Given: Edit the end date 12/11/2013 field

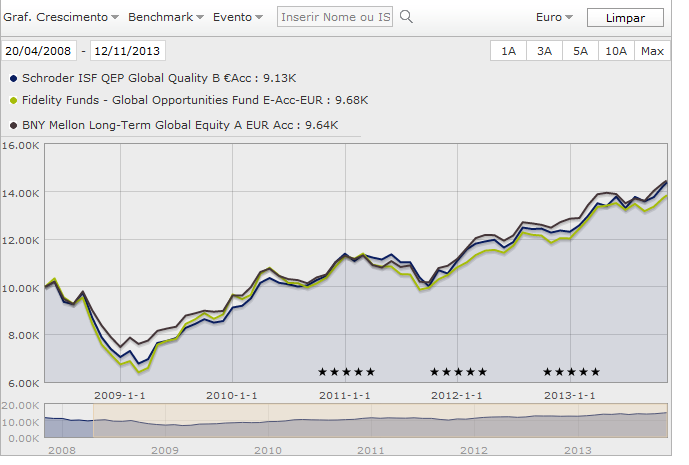Looking at the screenshot, I should pyautogui.click(x=127, y=51).
